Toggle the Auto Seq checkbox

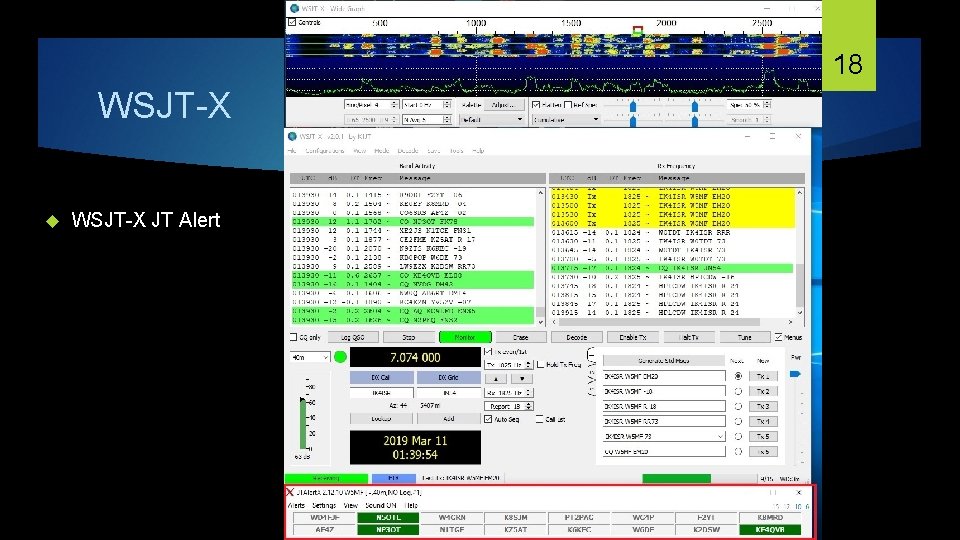coord(488,419)
